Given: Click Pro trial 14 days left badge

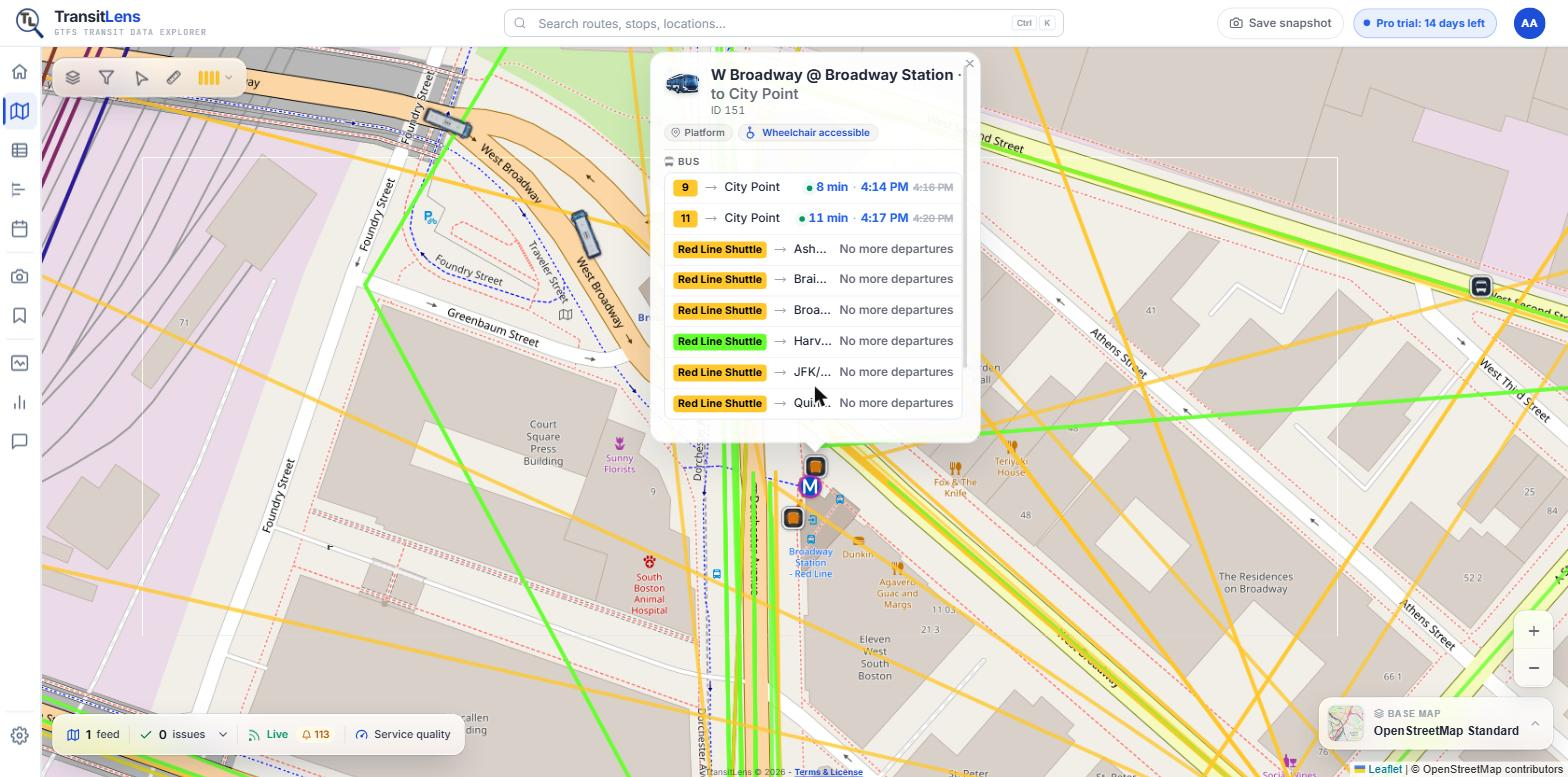Looking at the screenshot, I should click(x=1424, y=23).
